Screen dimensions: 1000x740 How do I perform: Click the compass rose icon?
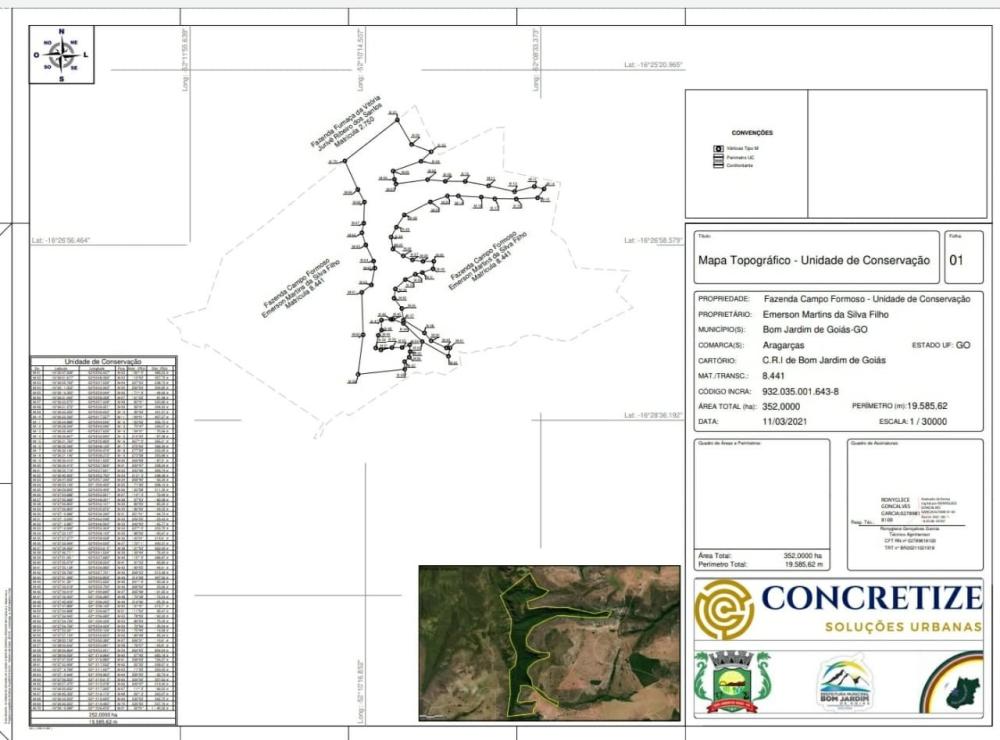[x=61, y=56]
